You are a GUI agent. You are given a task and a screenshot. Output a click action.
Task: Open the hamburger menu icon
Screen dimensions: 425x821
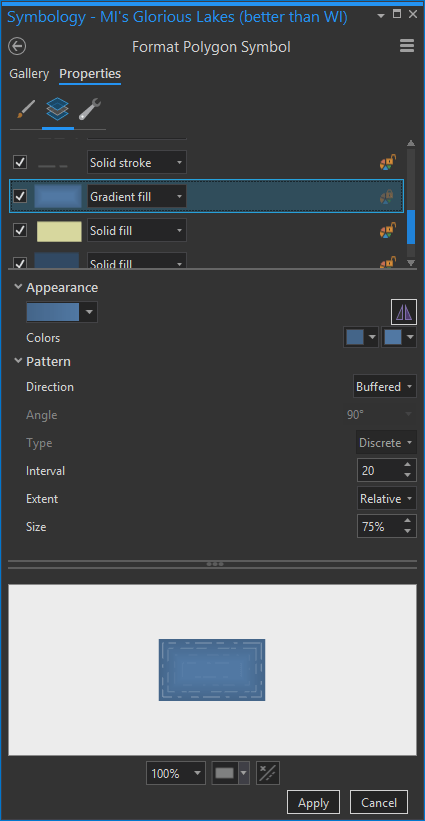(407, 46)
